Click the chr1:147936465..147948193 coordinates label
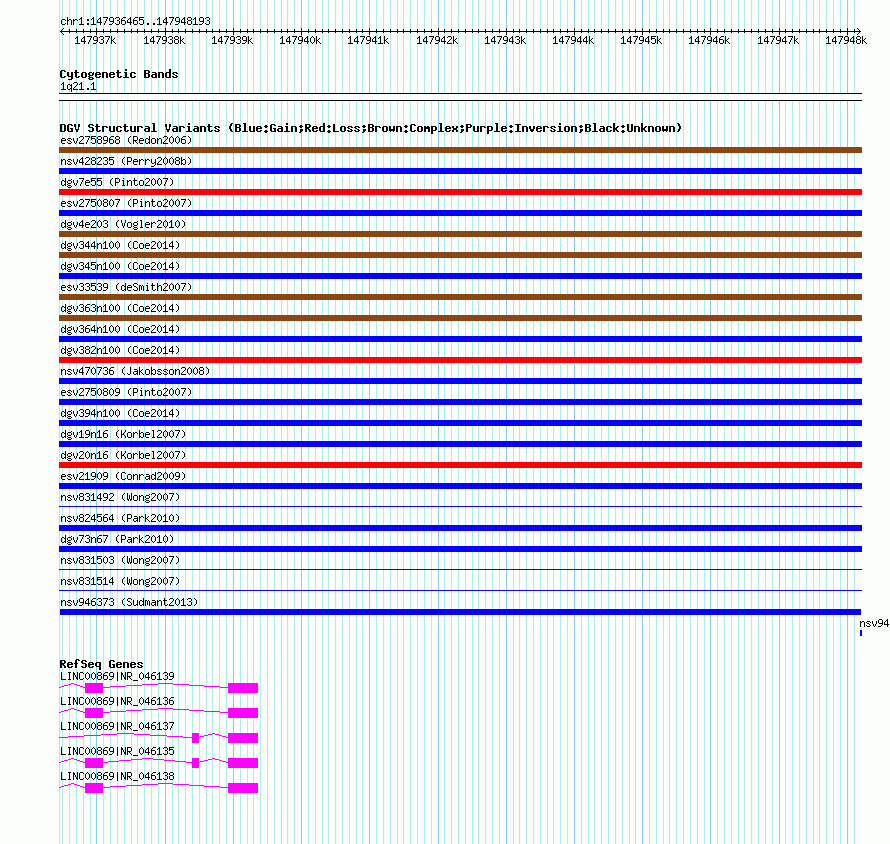890x844 pixels. pyautogui.click(x=135, y=22)
